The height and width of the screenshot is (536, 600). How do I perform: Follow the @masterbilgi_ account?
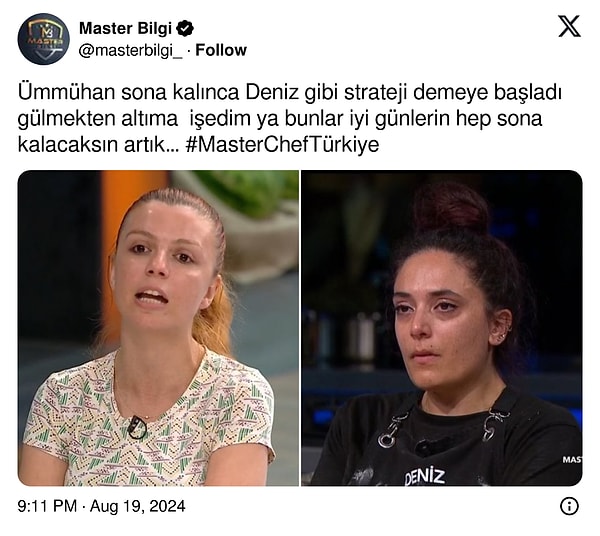click(x=221, y=50)
